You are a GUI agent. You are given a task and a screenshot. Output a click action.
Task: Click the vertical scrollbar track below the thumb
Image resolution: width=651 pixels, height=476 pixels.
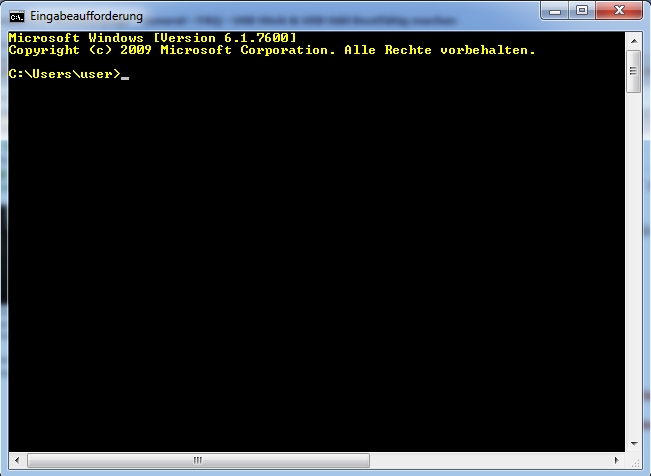634,264
